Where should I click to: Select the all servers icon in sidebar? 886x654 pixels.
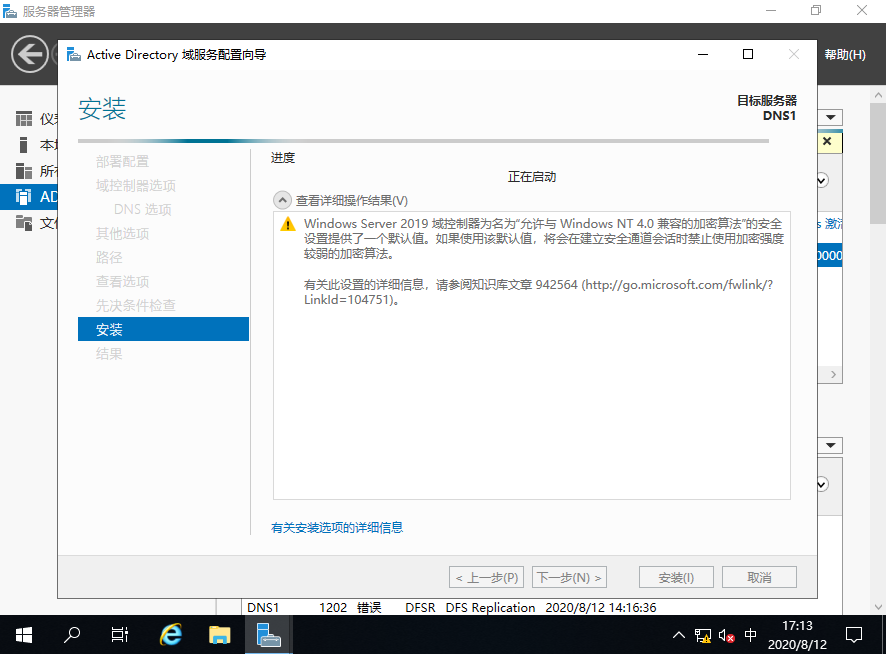(24, 171)
